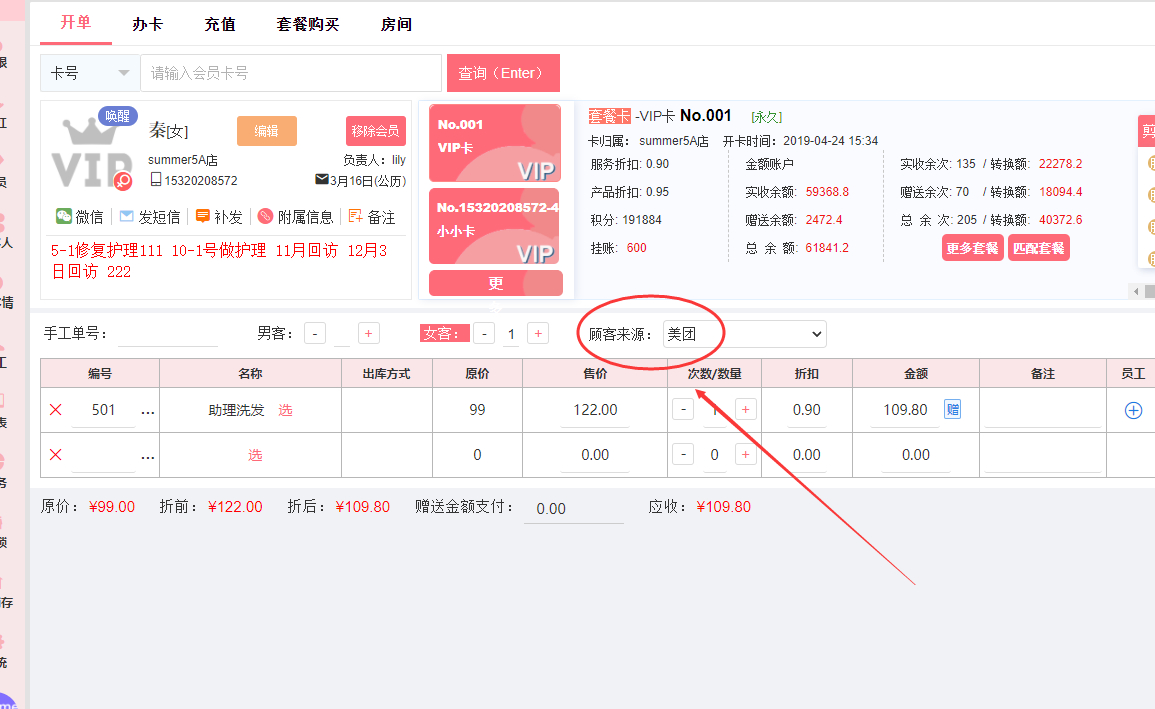Click the 挂账 value 600
Image resolution: width=1155 pixels, height=709 pixels.
636,248
